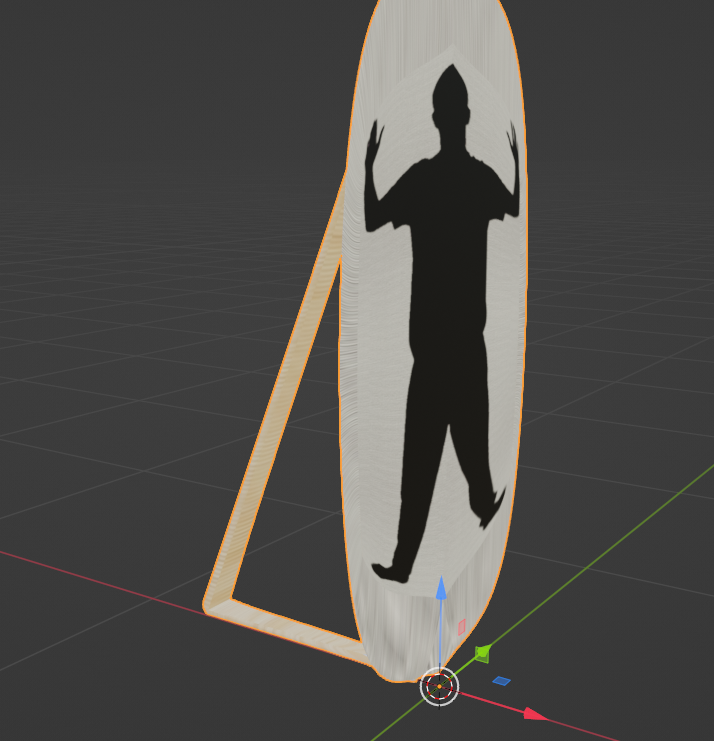714x741 pixels.
Task: Click the small blue plane-constraint square of gizmo
Action: (x=501, y=681)
